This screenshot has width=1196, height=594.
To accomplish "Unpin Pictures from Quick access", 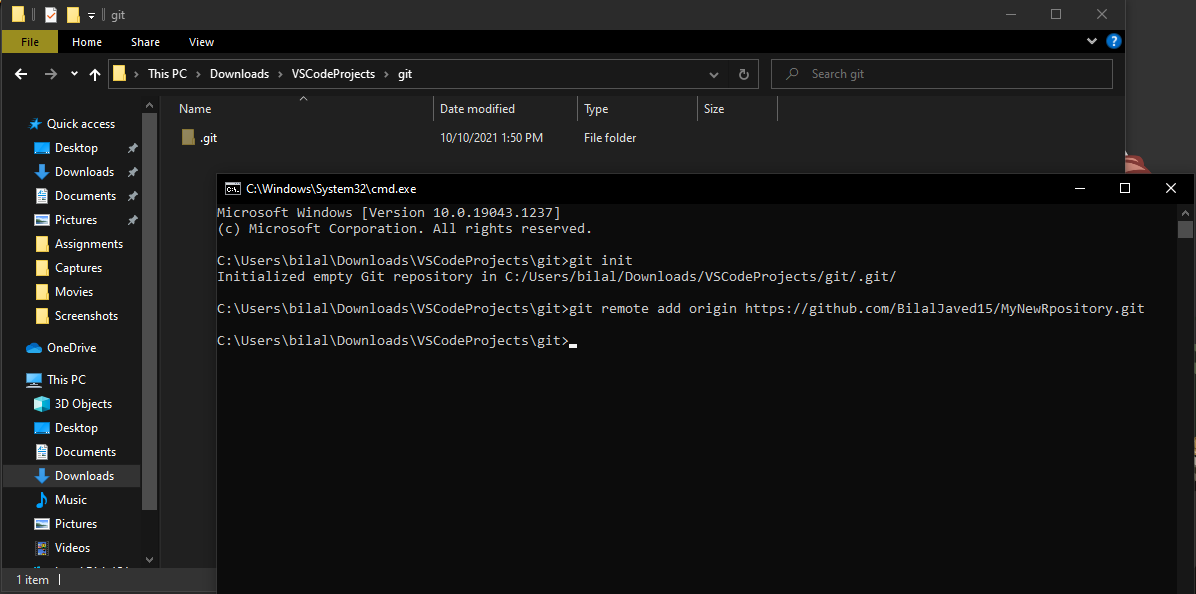I will pyautogui.click(x=131, y=219).
